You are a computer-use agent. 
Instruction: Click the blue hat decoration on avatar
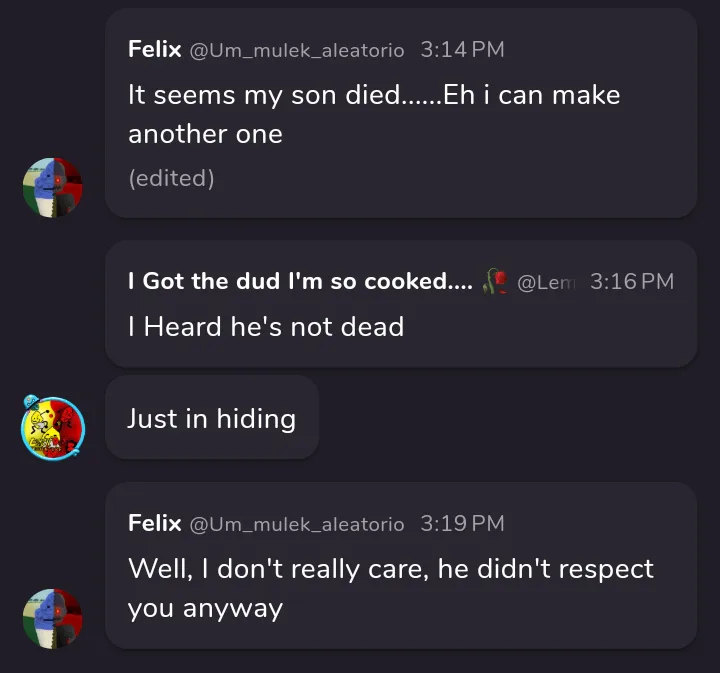[x=31, y=402]
